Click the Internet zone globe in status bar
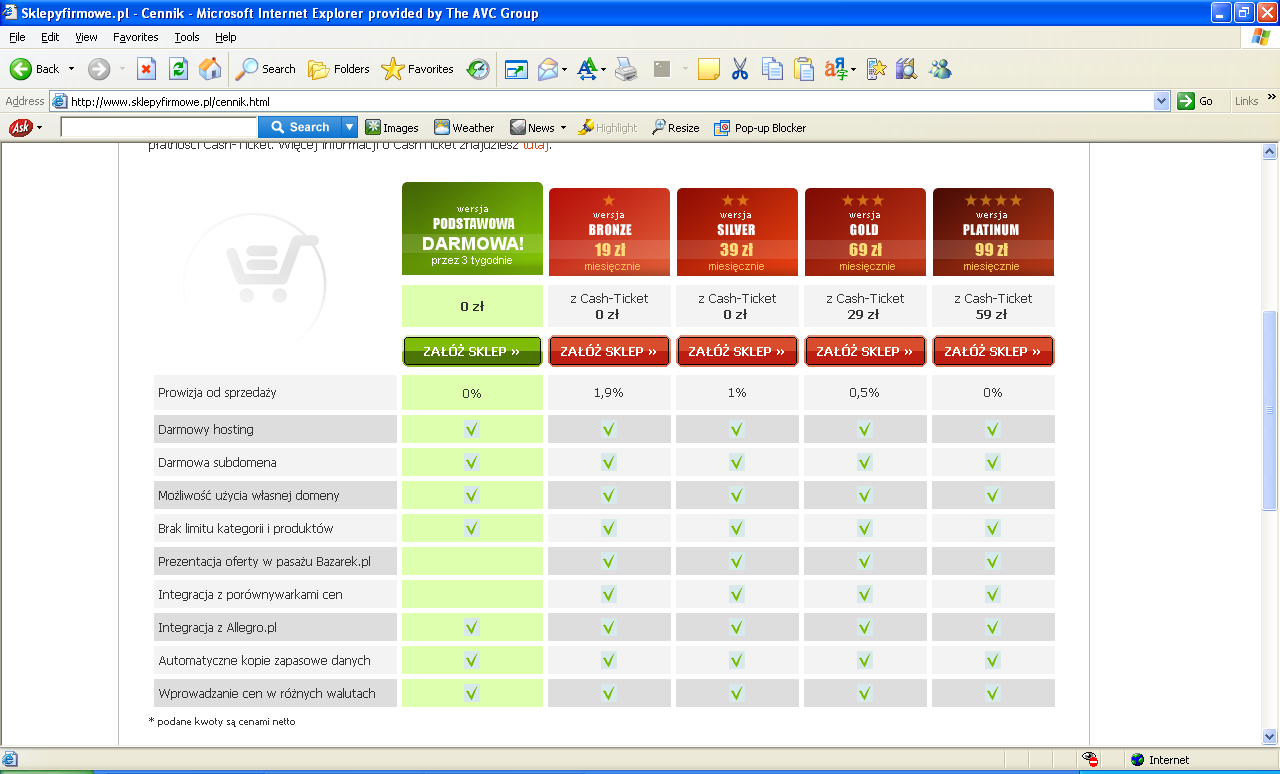 [1137, 760]
